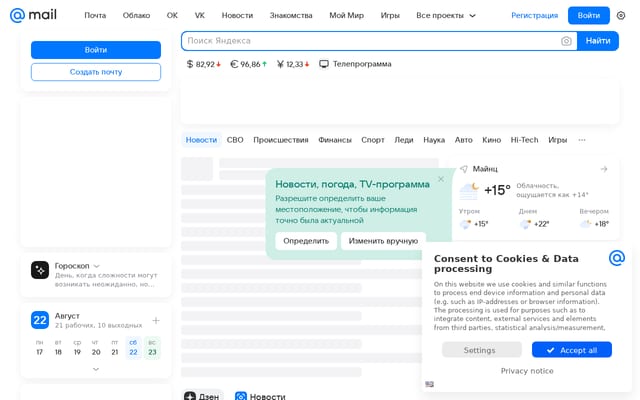The height and width of the screenshot is (400, 640).
Task: Click the horoscope star icon
Action: [40, 270]
